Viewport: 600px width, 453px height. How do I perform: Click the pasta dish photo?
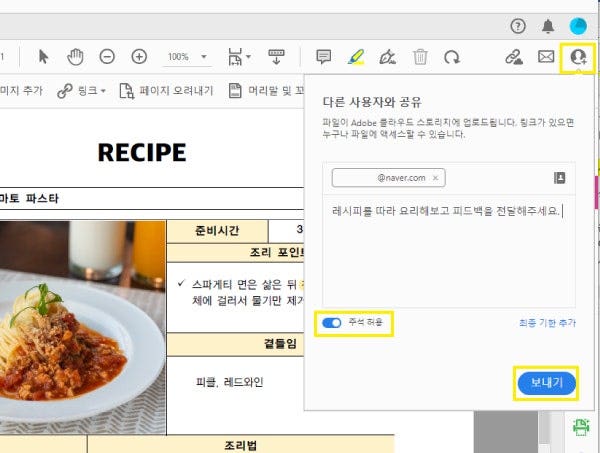coord(83,328)
